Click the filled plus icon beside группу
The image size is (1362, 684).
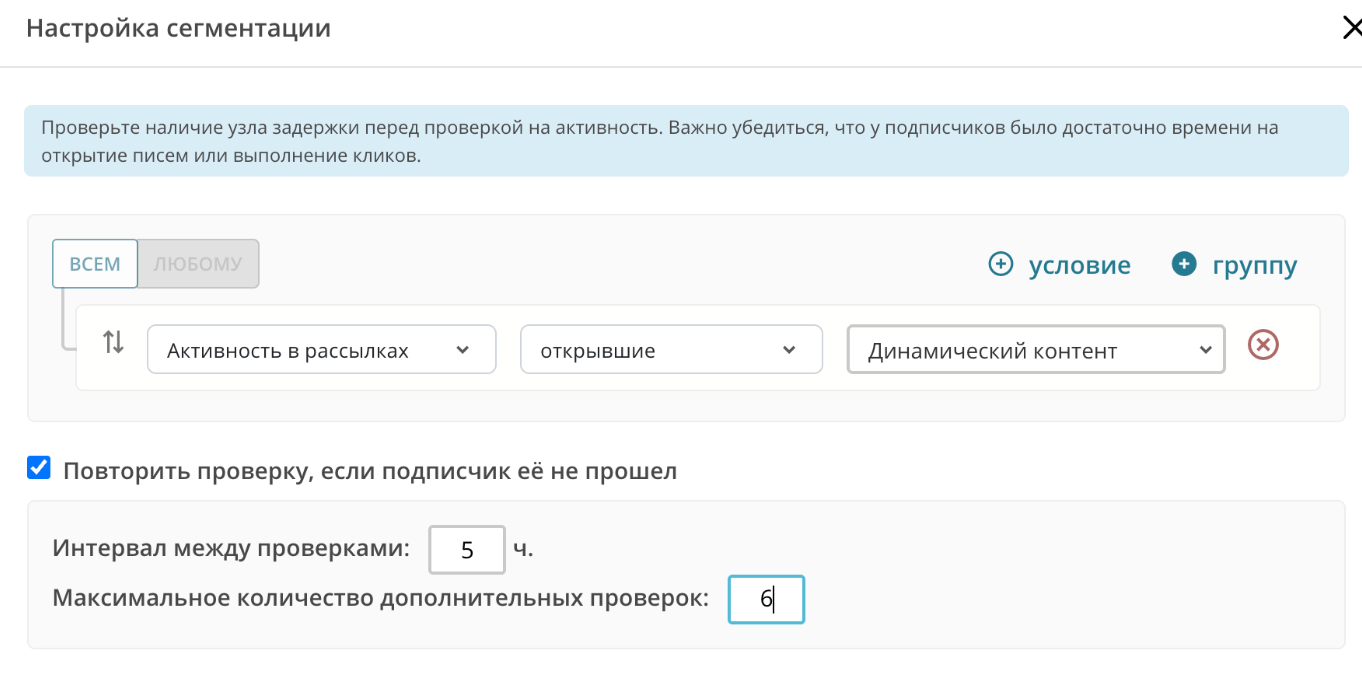pyautogui.click(x=1184, y=264)
